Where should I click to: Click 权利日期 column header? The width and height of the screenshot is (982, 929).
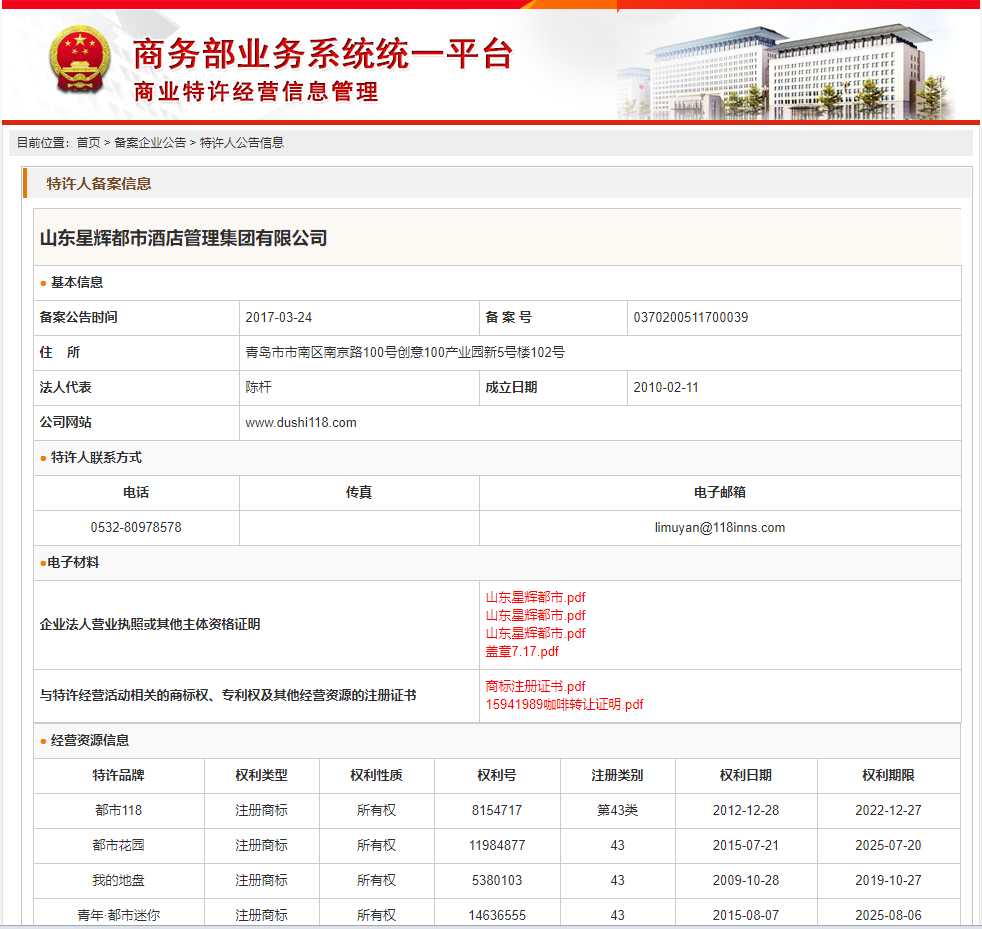746,776
